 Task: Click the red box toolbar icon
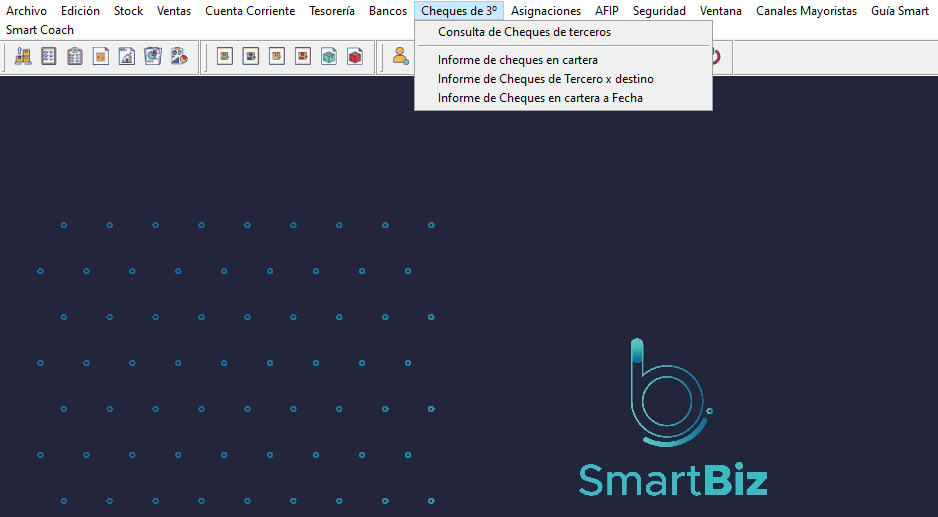click(355, 57)
